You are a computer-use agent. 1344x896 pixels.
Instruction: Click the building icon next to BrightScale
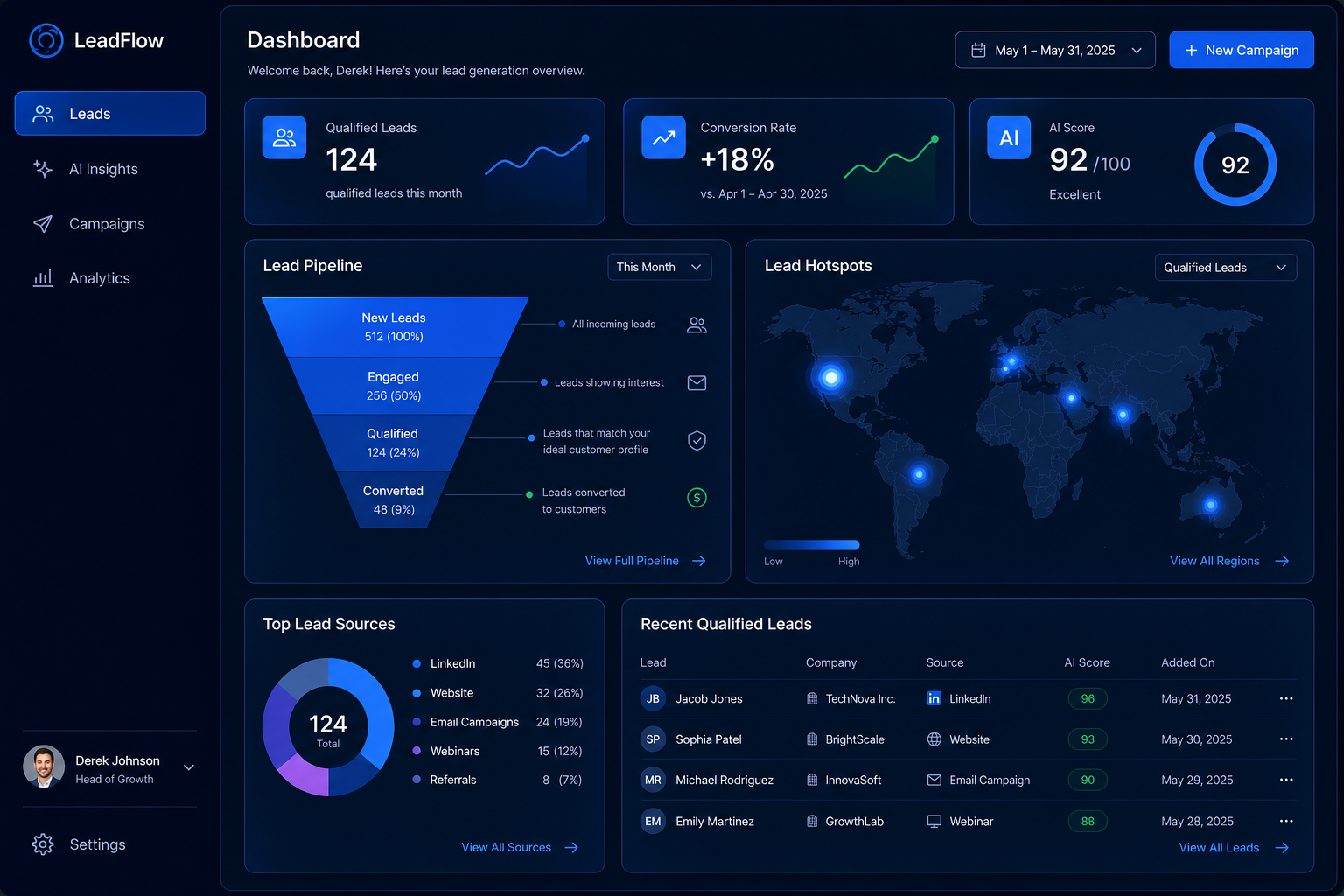(x=812, y=739)
